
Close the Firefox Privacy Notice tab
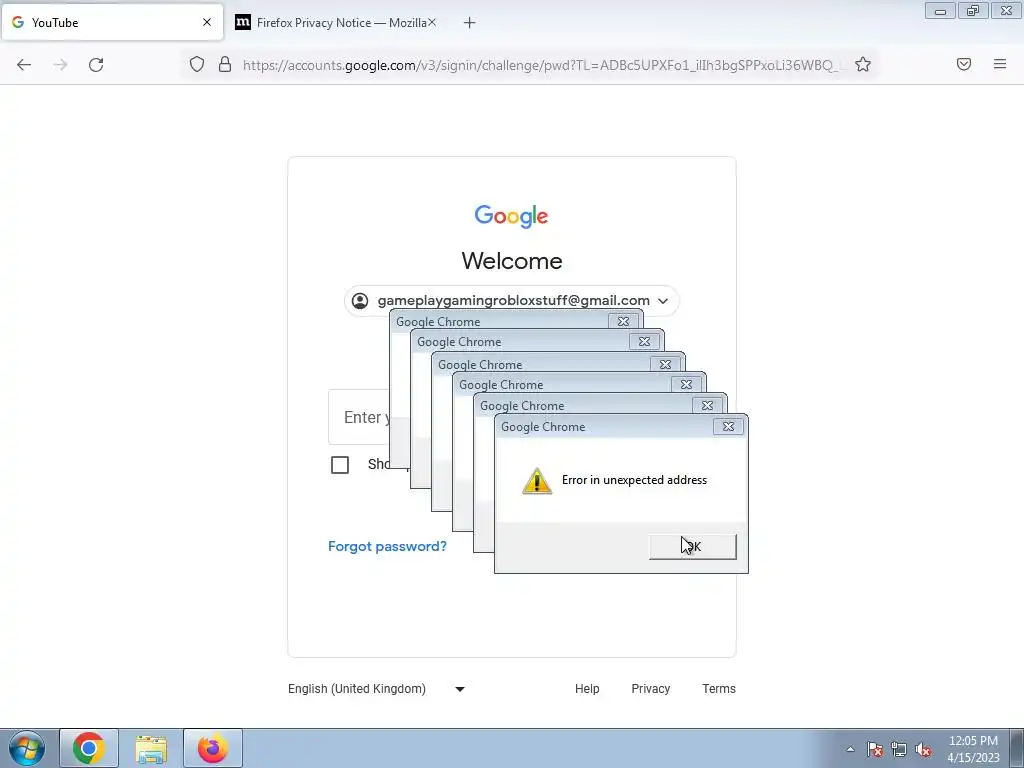coord(432,22)
